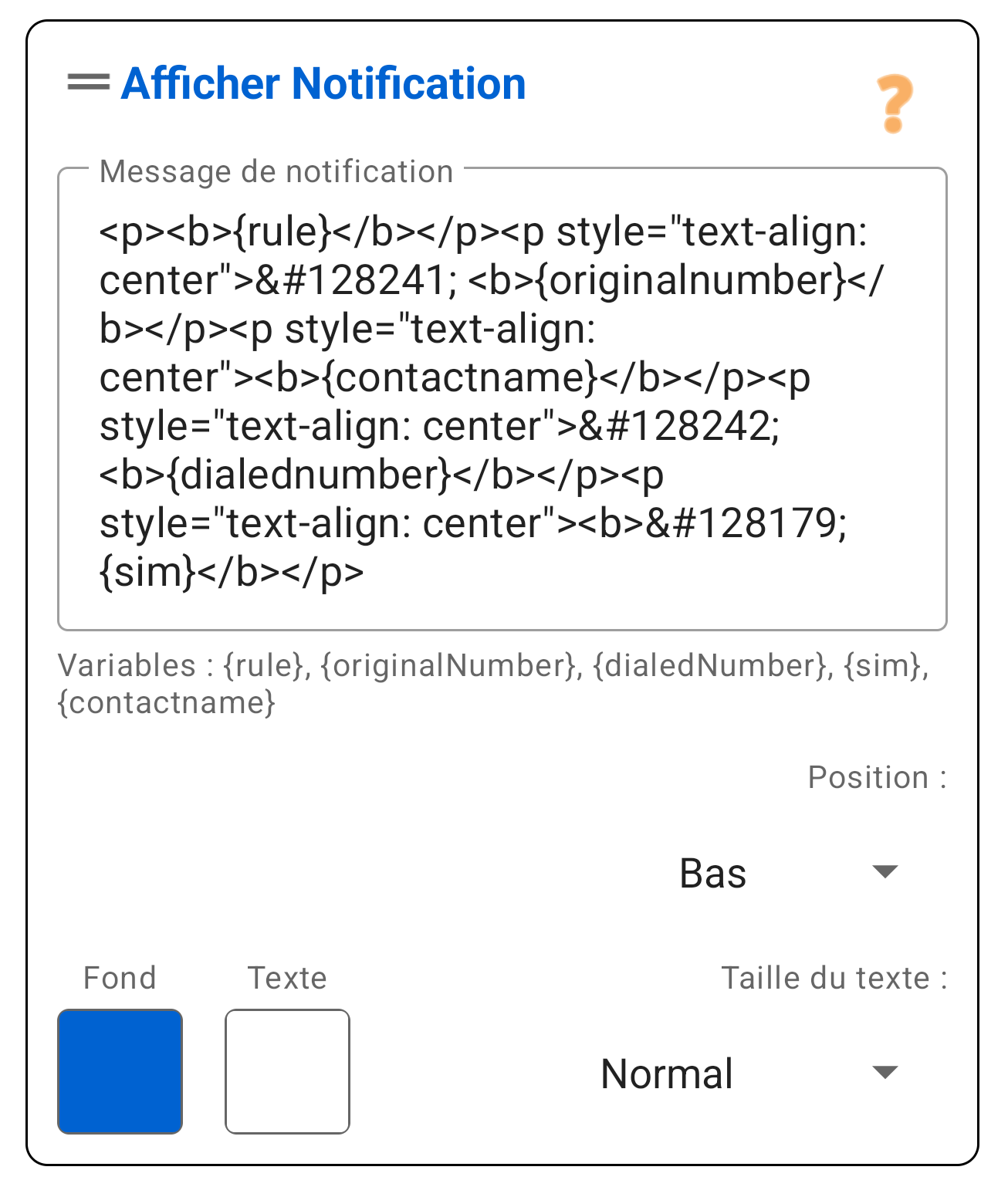This screenshot has height=1187, width=1008.
Task: Click the Texte label above the white swatch
Action: click(287, 978)
